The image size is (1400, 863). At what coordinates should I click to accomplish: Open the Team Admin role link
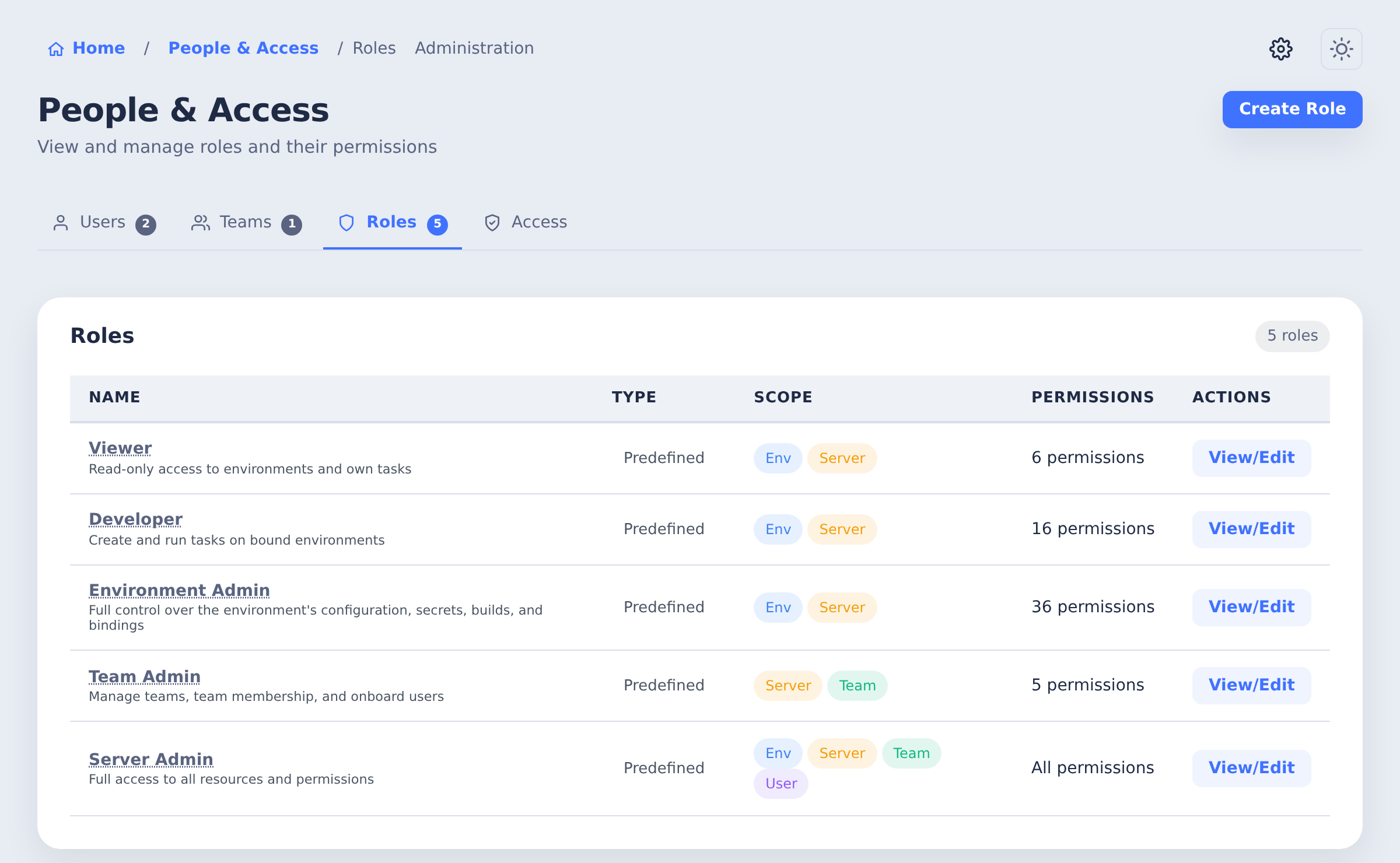(x=145, y=677)
